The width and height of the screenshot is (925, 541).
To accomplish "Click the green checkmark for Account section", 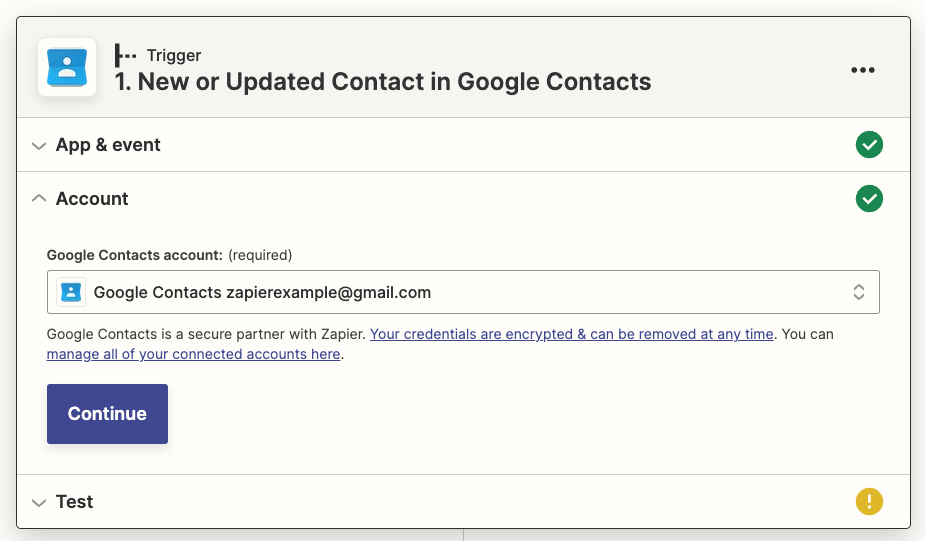I will pyautogui.click(x=869, y=199).
